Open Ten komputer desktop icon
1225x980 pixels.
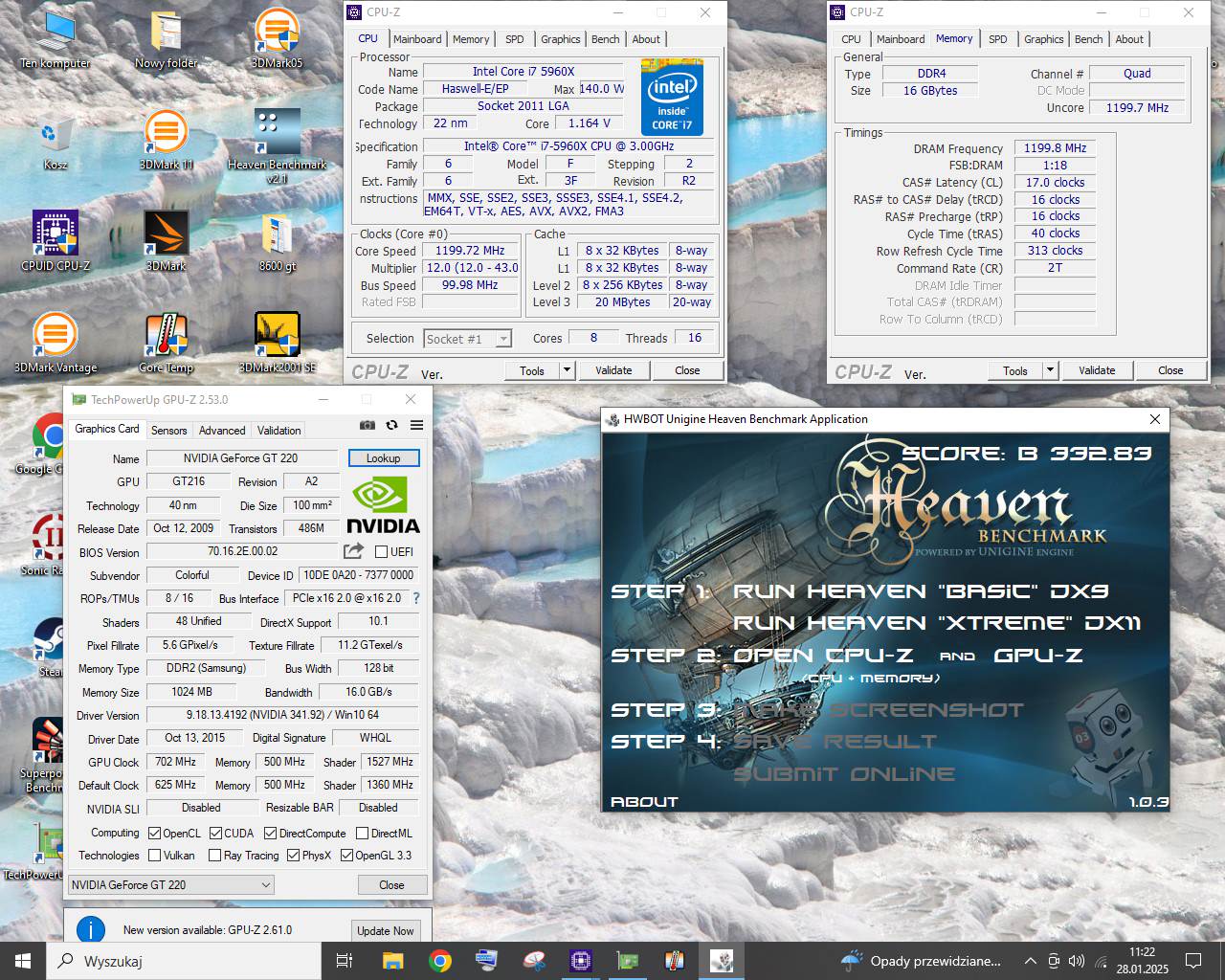tap(56, 38)
